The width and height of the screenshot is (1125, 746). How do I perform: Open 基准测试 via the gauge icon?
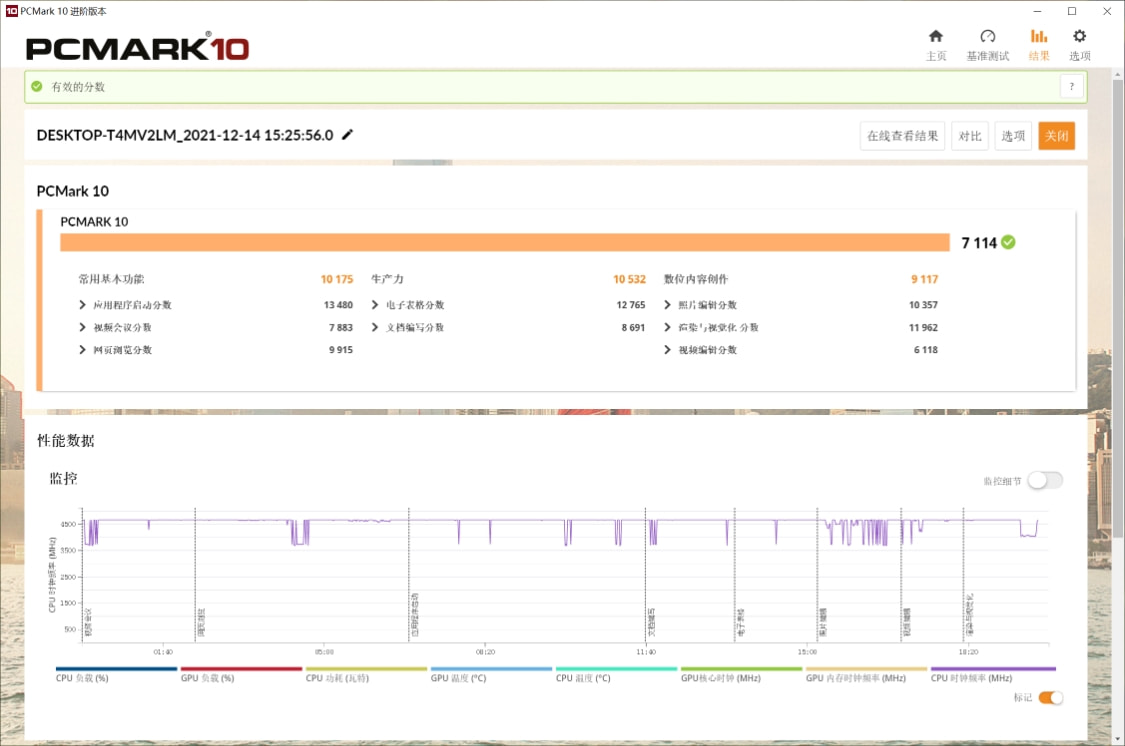tap(988, 42)
